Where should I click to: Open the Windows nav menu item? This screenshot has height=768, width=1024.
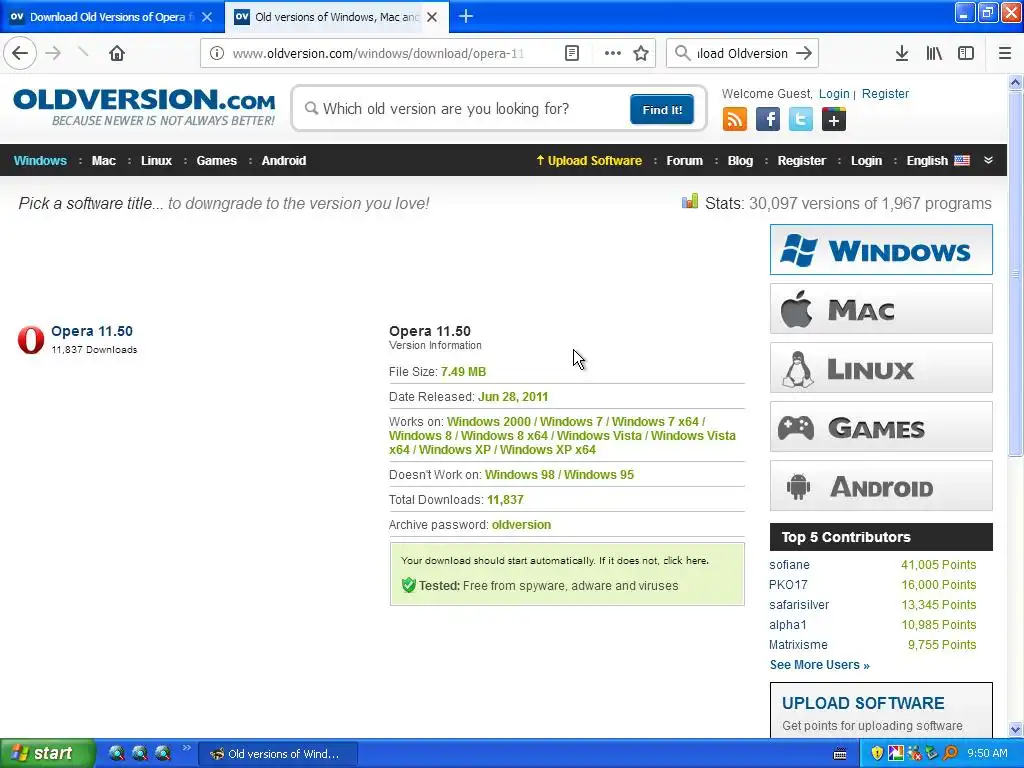40,161
